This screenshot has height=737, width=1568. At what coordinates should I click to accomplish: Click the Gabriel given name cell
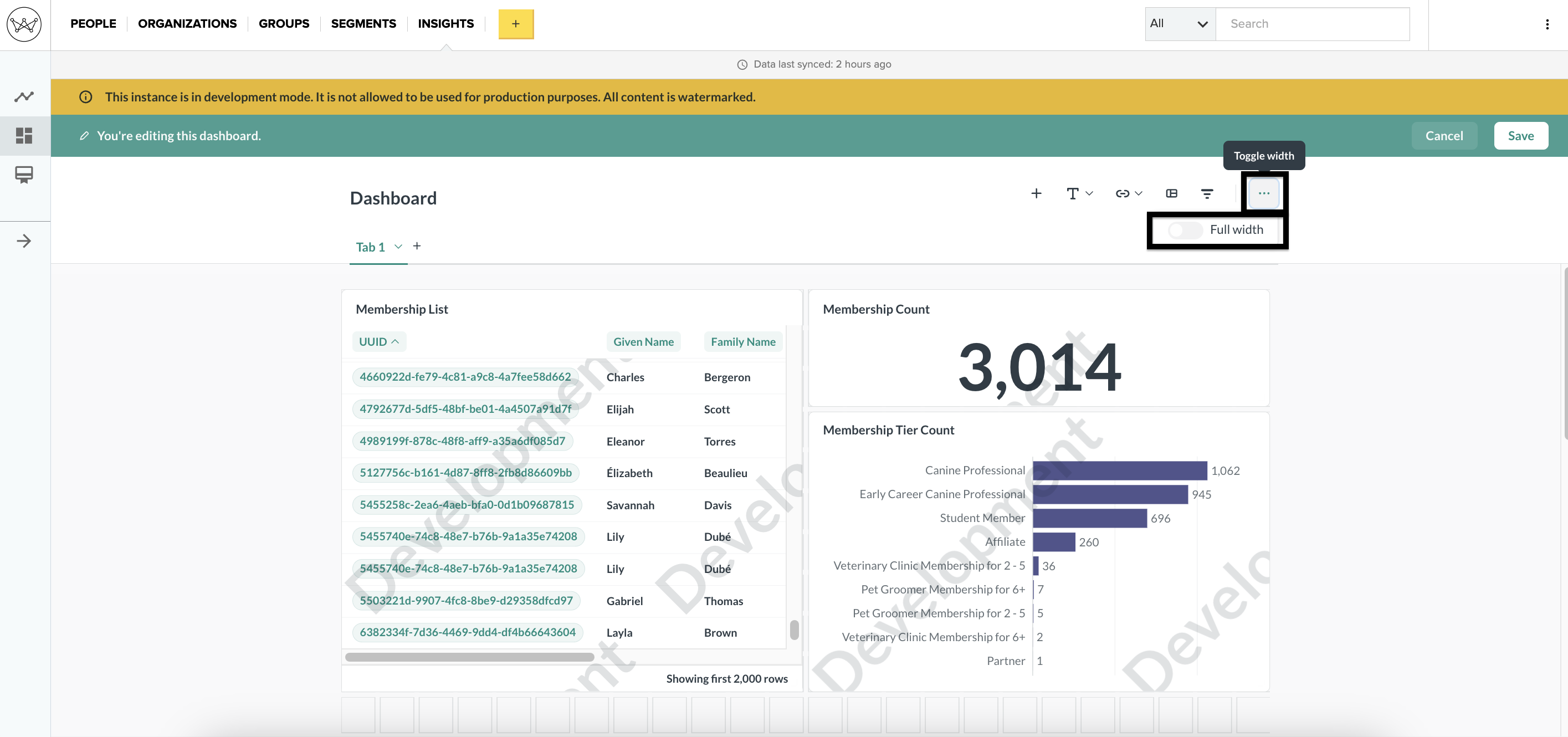624,601
